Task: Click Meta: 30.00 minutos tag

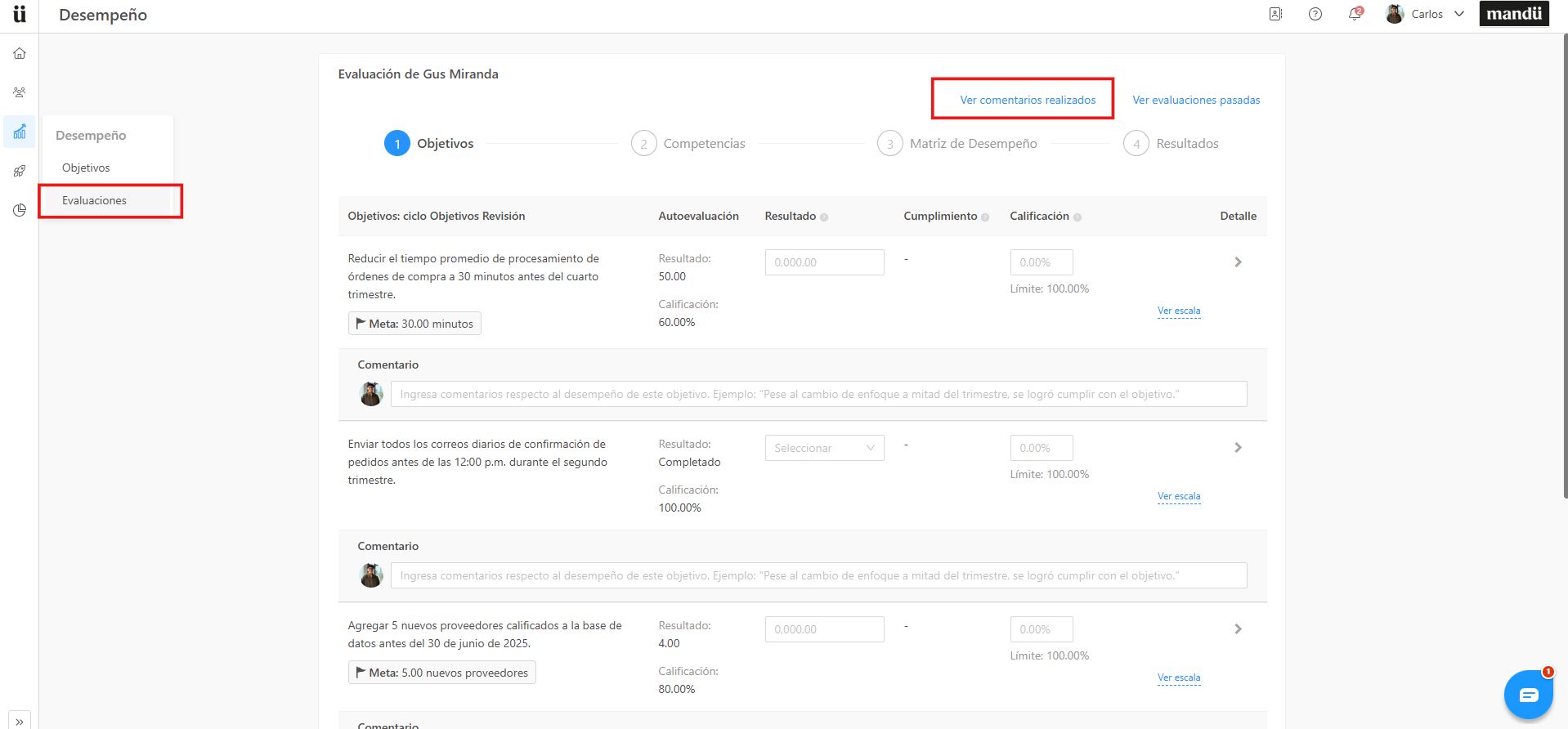Action: pos(414,324)
